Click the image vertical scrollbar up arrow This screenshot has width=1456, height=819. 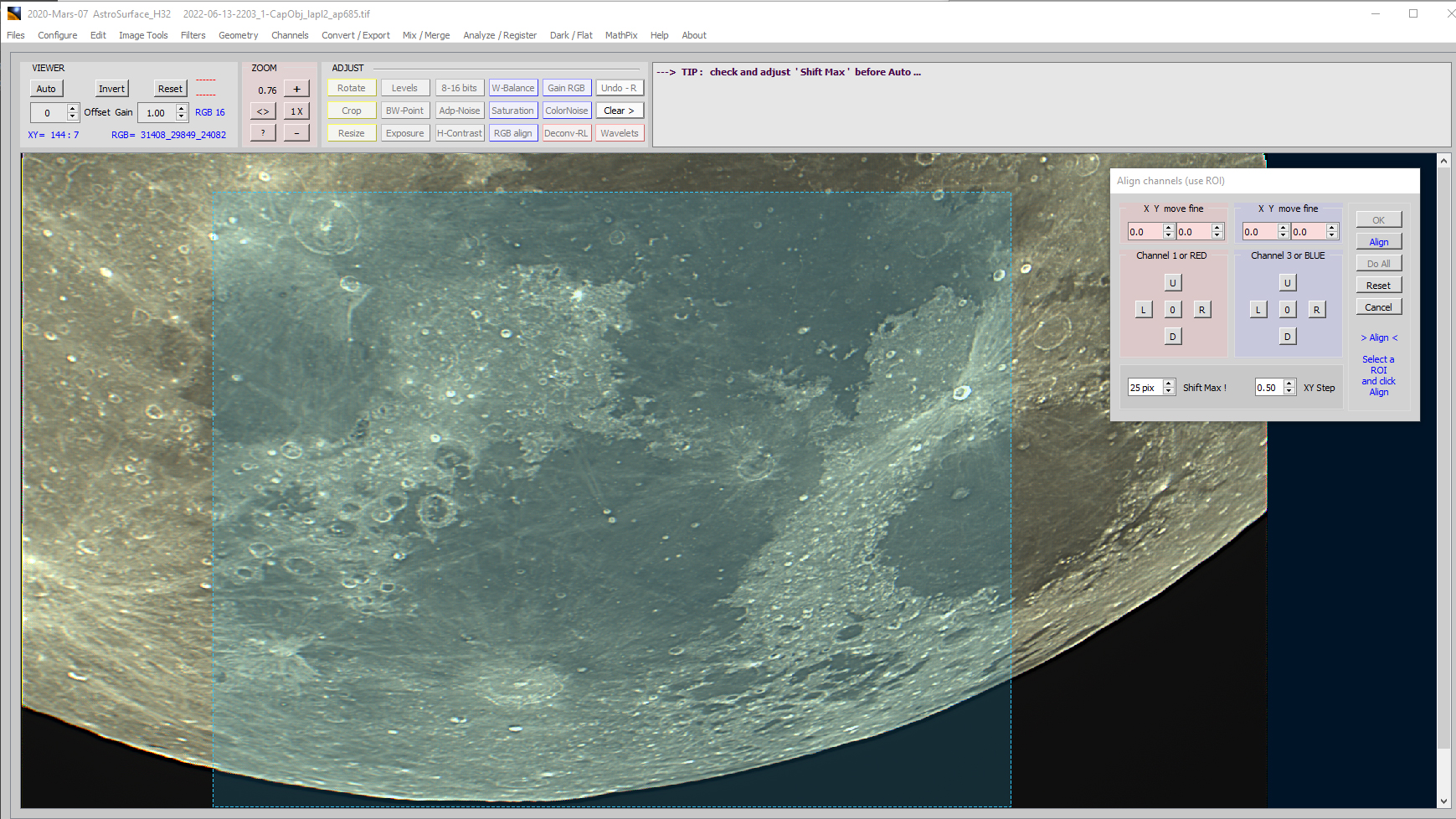pos(1444,160)
